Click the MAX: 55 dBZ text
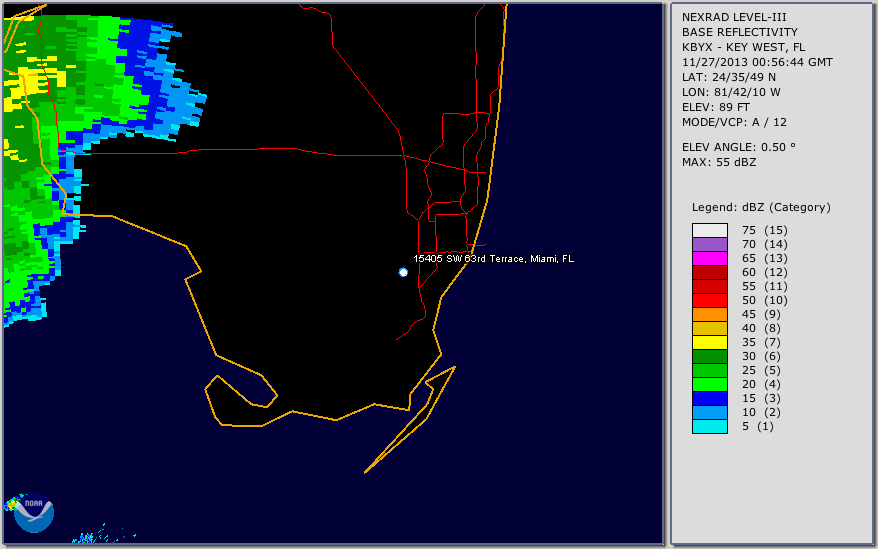The width and height of the screenshot is (878, 549). click(719, 162)
